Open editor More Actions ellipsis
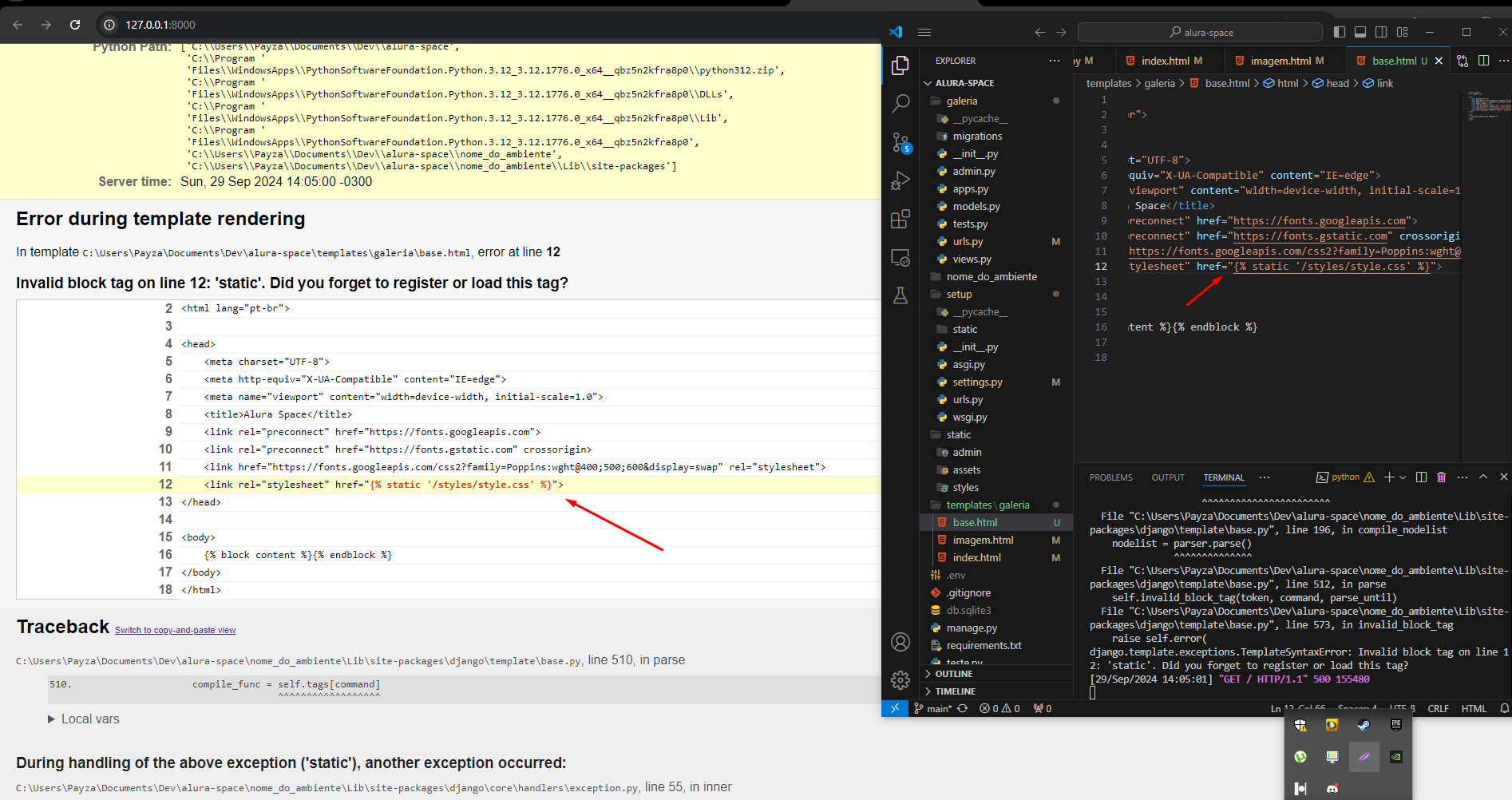 point(1503,61)
